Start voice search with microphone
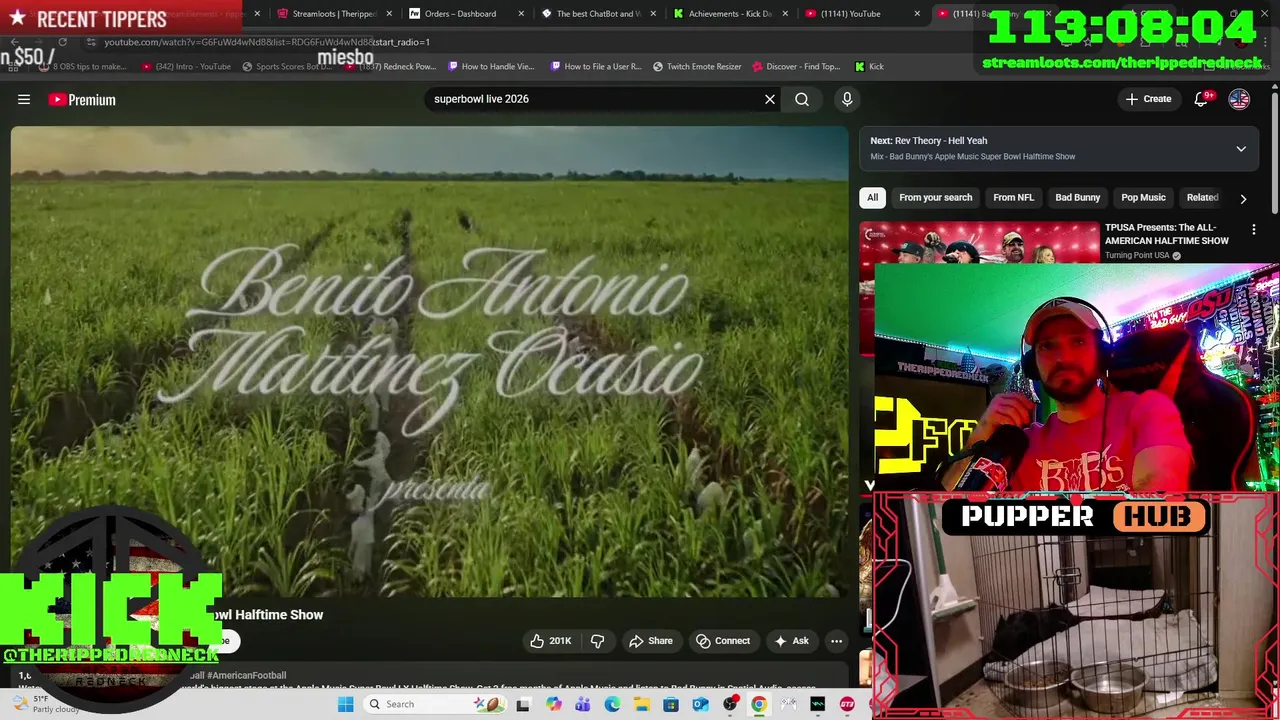1280x720 pixels. coord(847,99)
